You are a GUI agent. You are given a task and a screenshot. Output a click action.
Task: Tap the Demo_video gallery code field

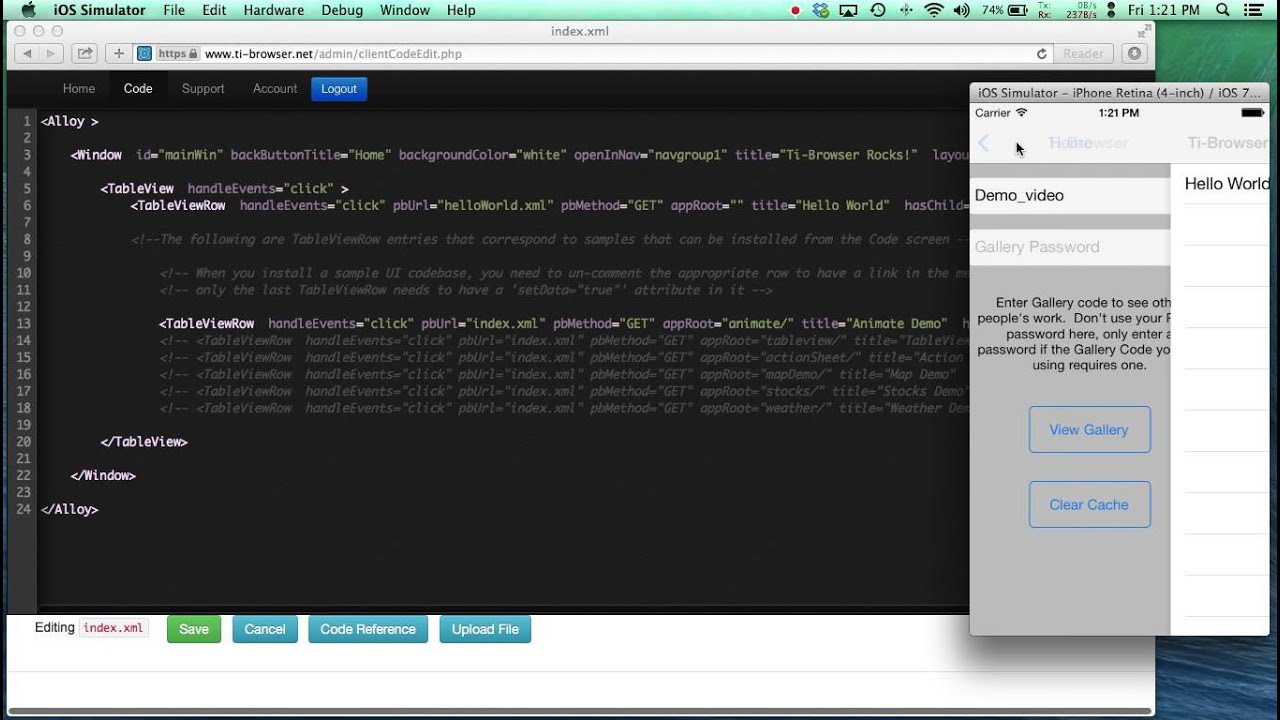pos(1070,195)
